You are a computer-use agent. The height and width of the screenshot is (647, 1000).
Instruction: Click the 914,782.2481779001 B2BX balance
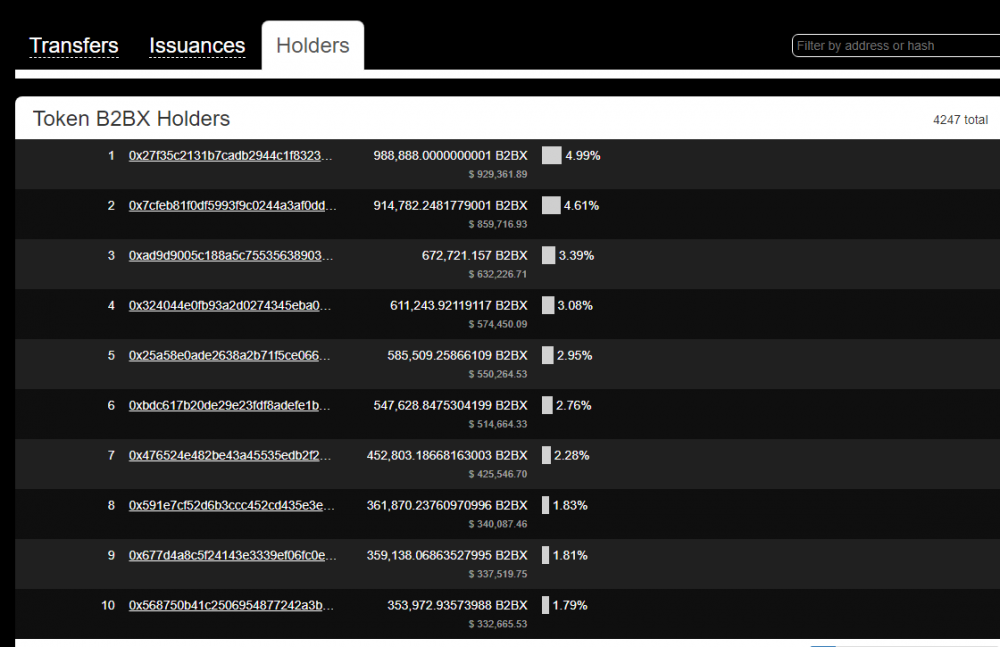450,205
